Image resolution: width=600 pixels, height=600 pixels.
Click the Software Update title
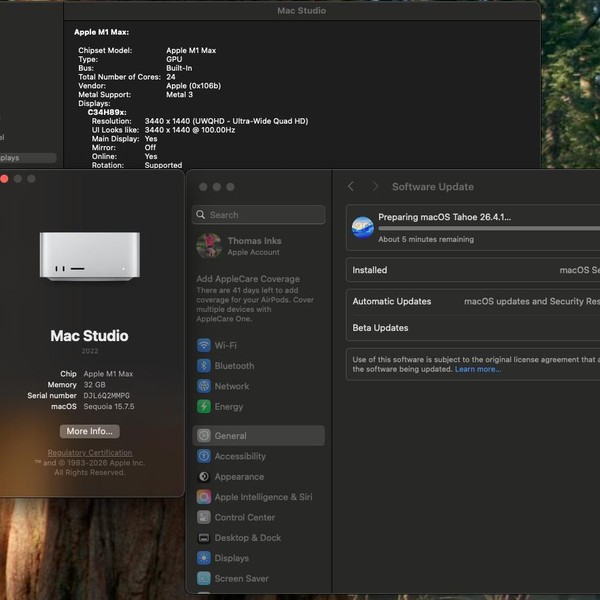coord(433,186)
